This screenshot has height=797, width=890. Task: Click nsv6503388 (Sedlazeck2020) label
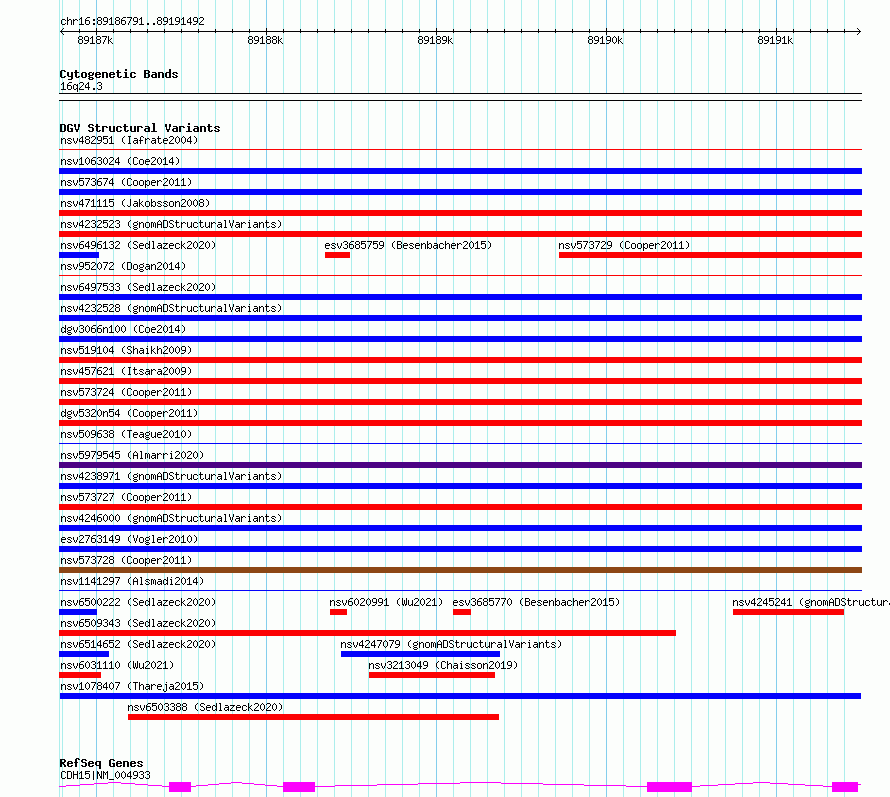pyautogui.click(x=205, y=707)
